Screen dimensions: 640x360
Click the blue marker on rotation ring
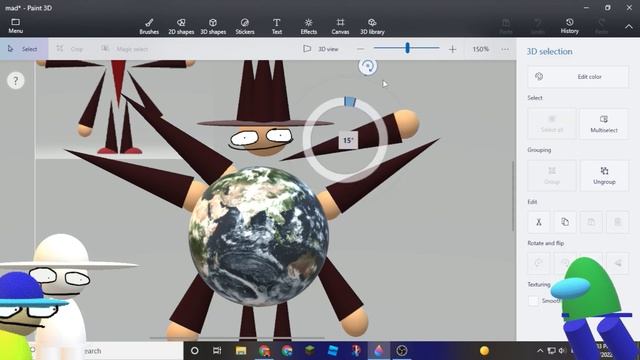pos(350,101)
